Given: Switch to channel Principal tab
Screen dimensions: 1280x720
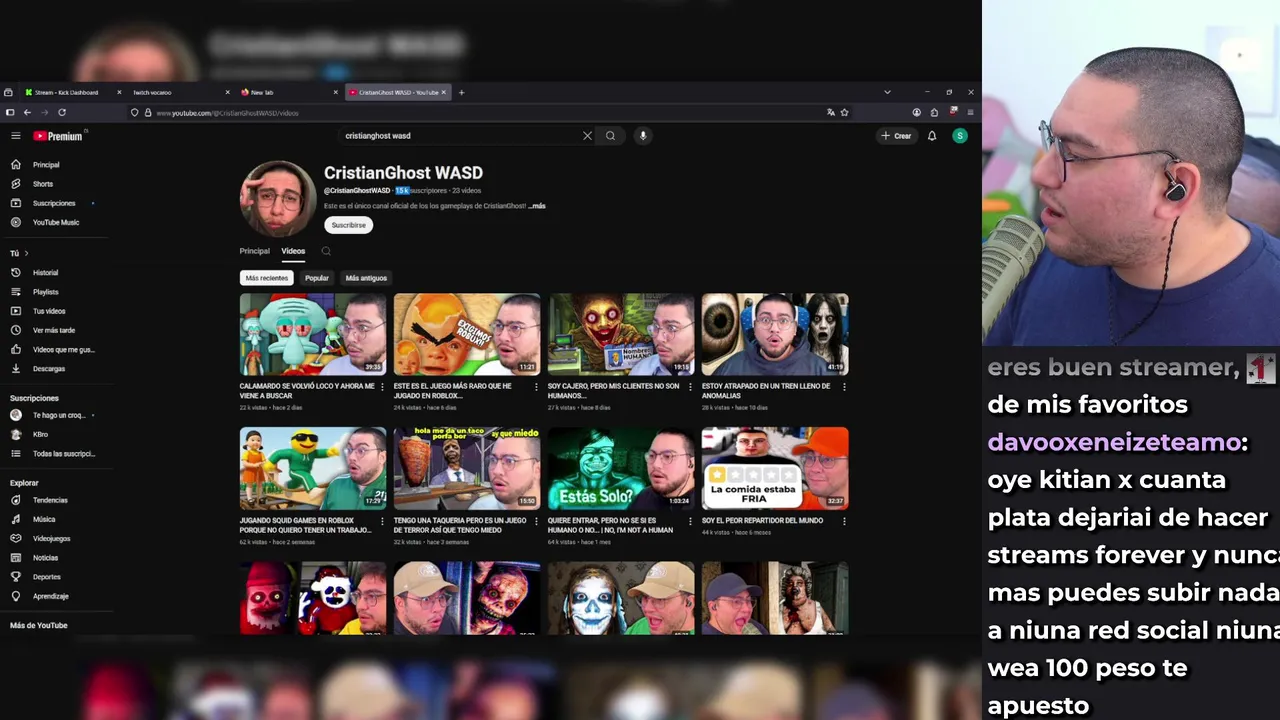Looking at the screenshot, I should (x=254, y=251).
